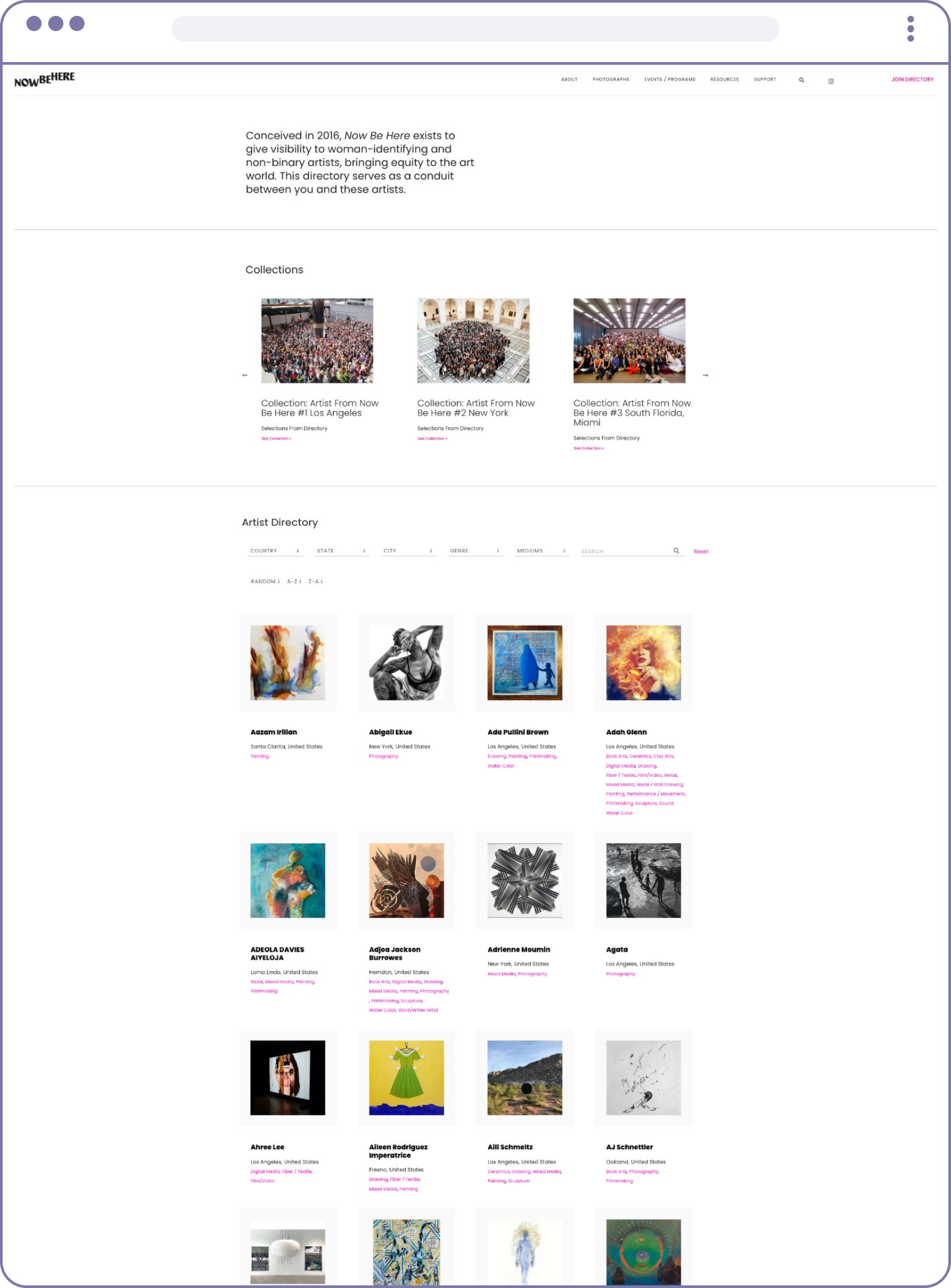The image size is (951, 1288).
Task: Open the Genre filter dropdown
Action: pos(475,551)
